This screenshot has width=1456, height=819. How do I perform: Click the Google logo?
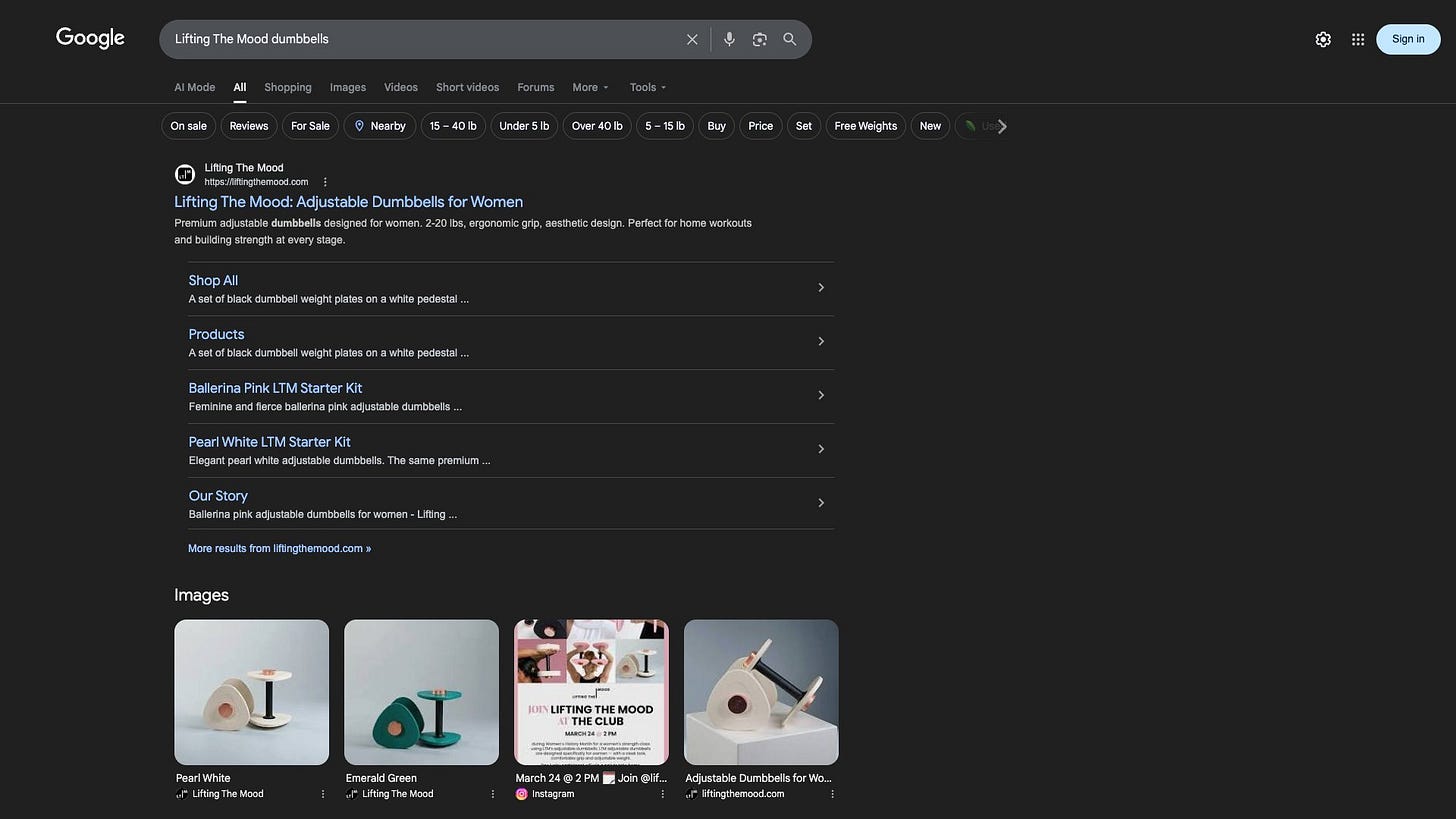coord(90,38)
